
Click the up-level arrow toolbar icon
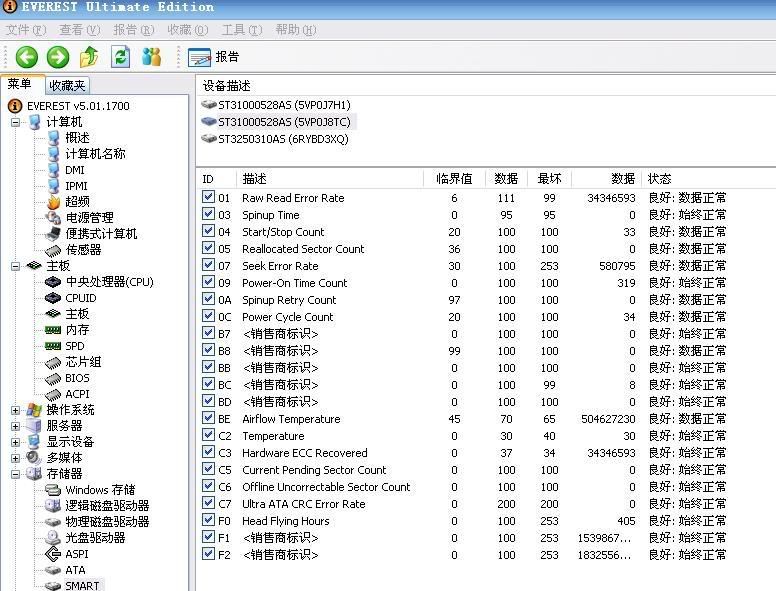(90, 57)
